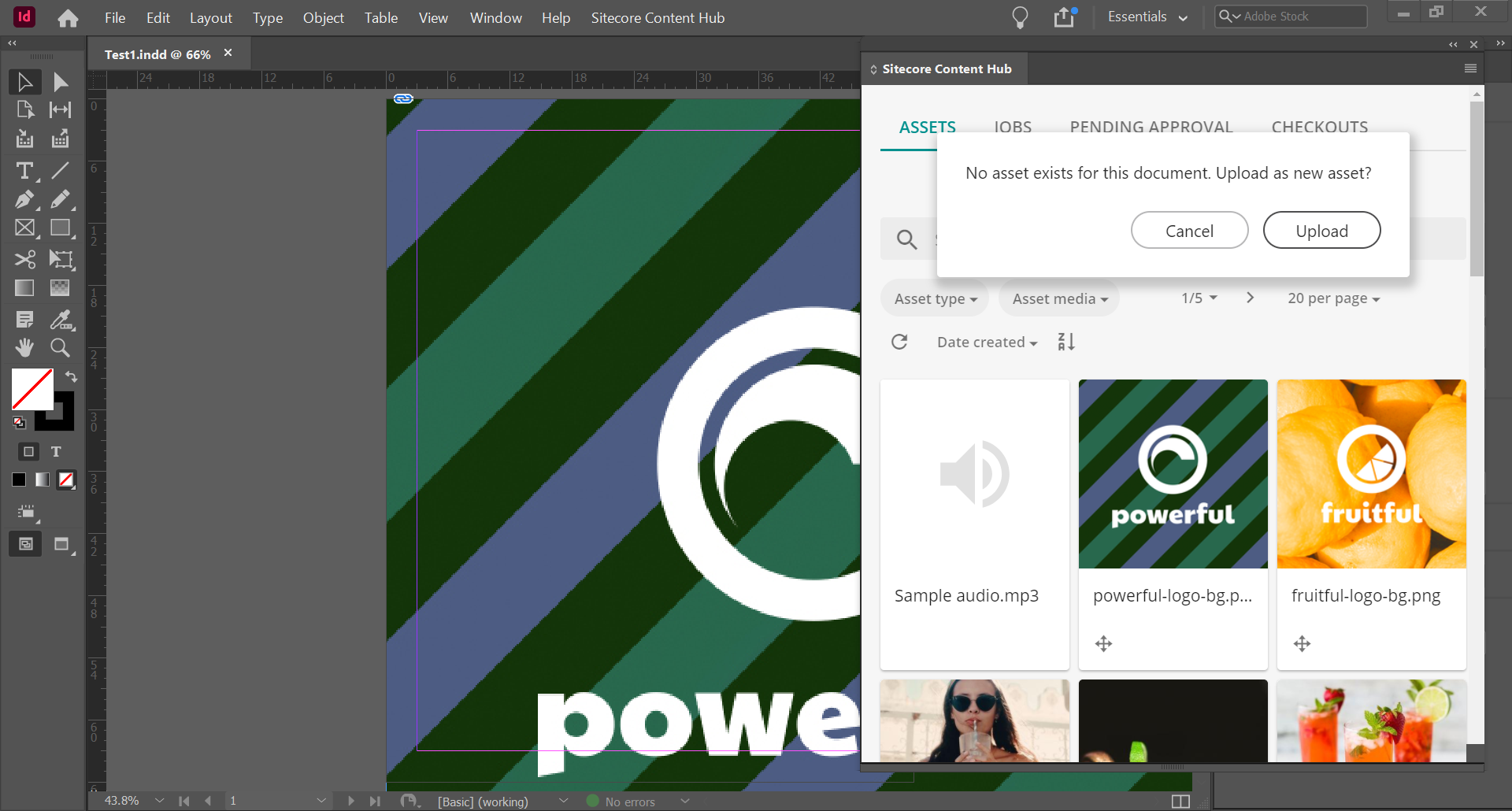Select the Type tool
The height and width of the screenshot is (811, 1512).
(x=24, y=171)
